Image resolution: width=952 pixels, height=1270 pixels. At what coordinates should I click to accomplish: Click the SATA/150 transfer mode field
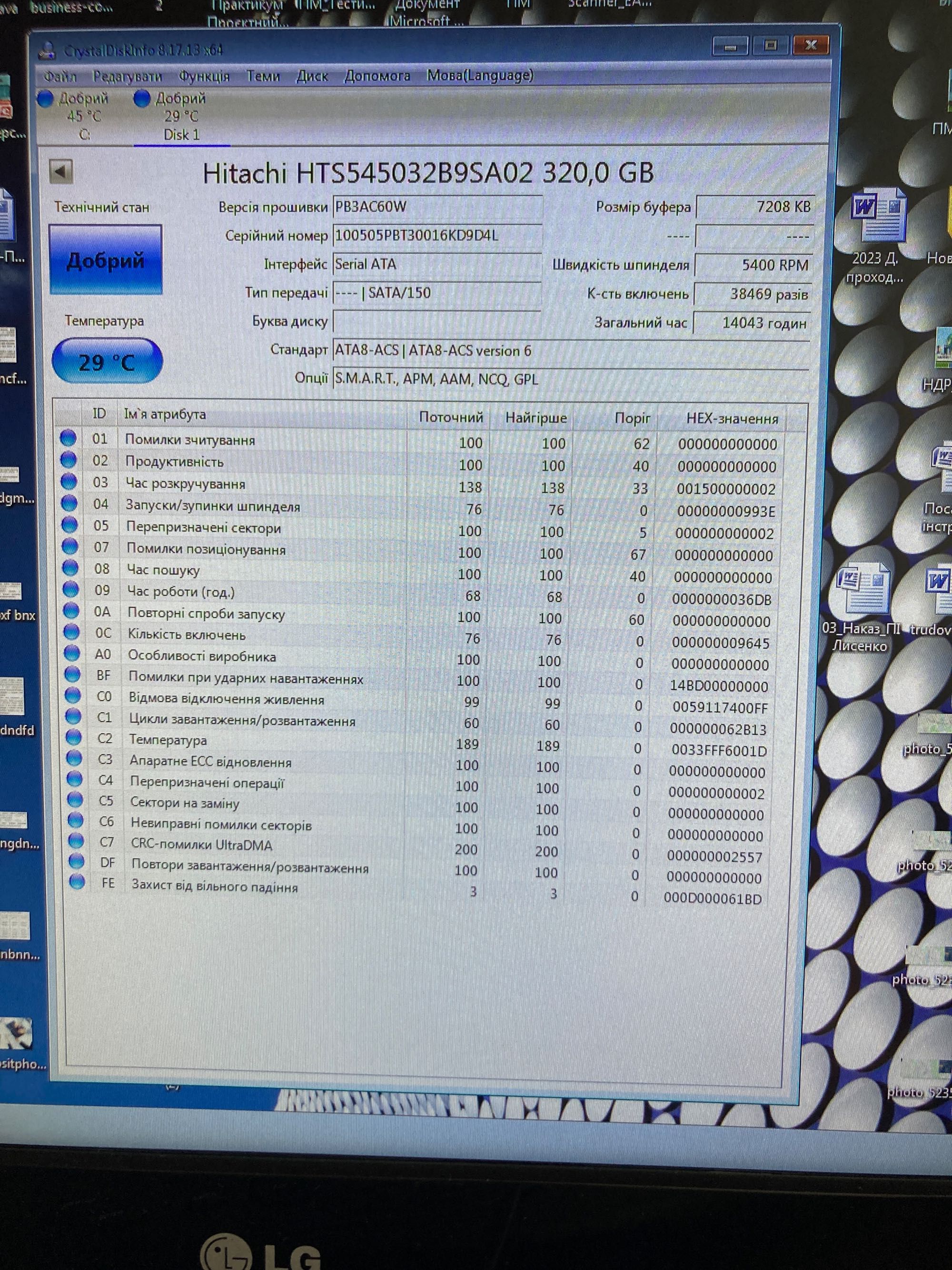coord(437,293)
